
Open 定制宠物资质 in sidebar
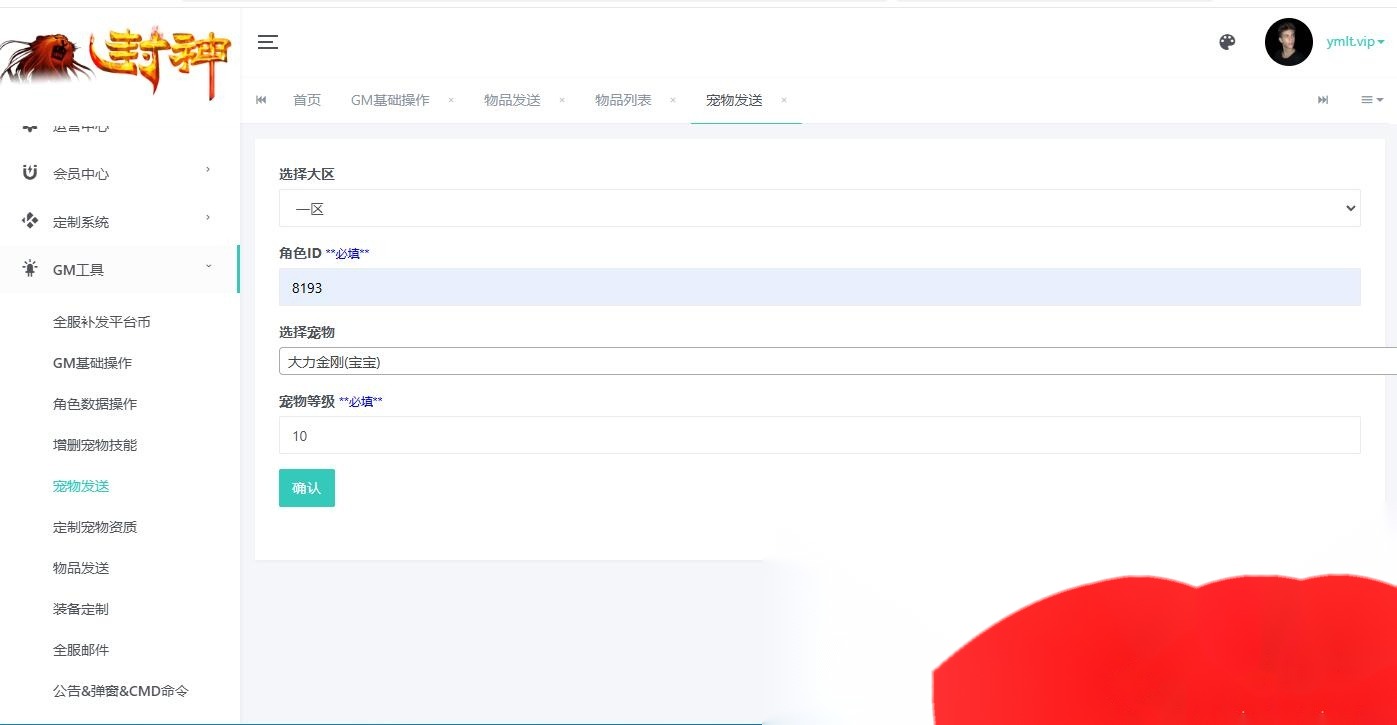click(x=95, y=527)
